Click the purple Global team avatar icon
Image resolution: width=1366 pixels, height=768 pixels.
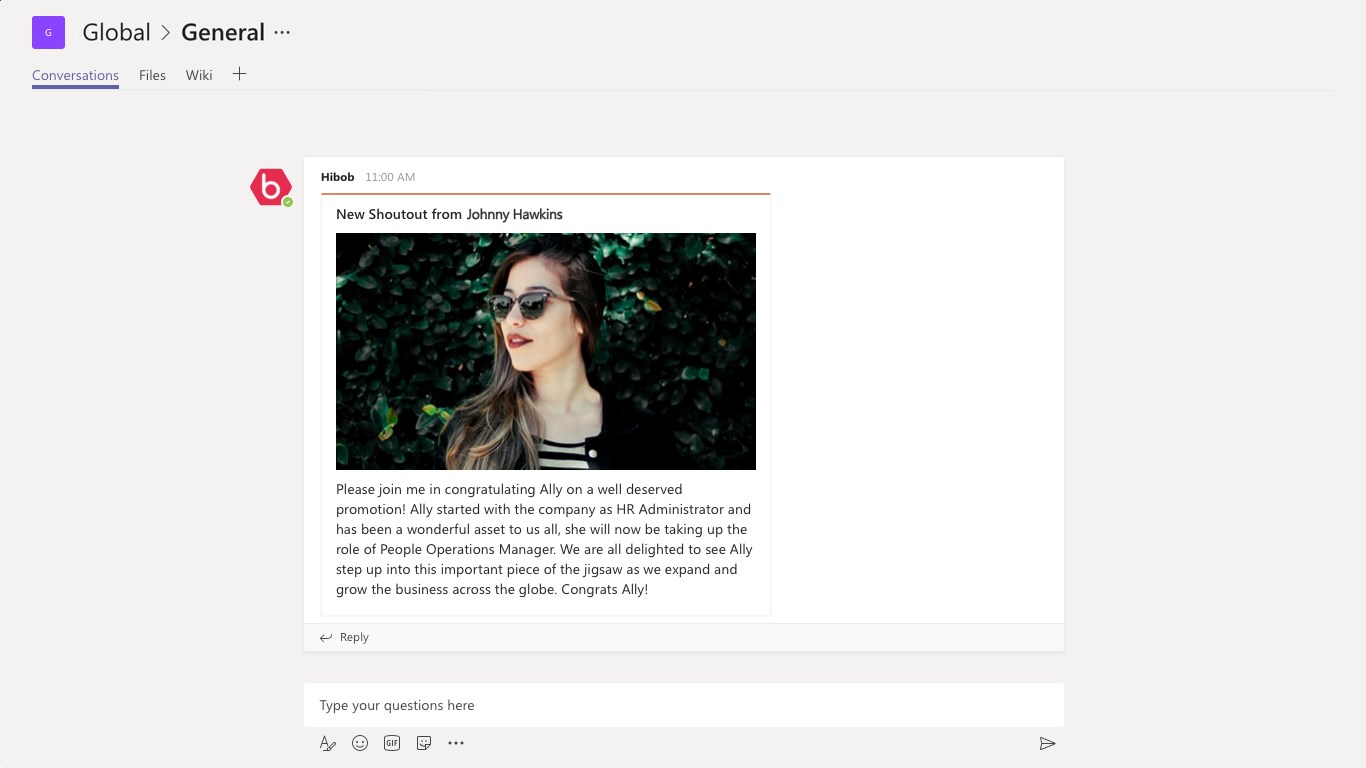click(48, 32)
